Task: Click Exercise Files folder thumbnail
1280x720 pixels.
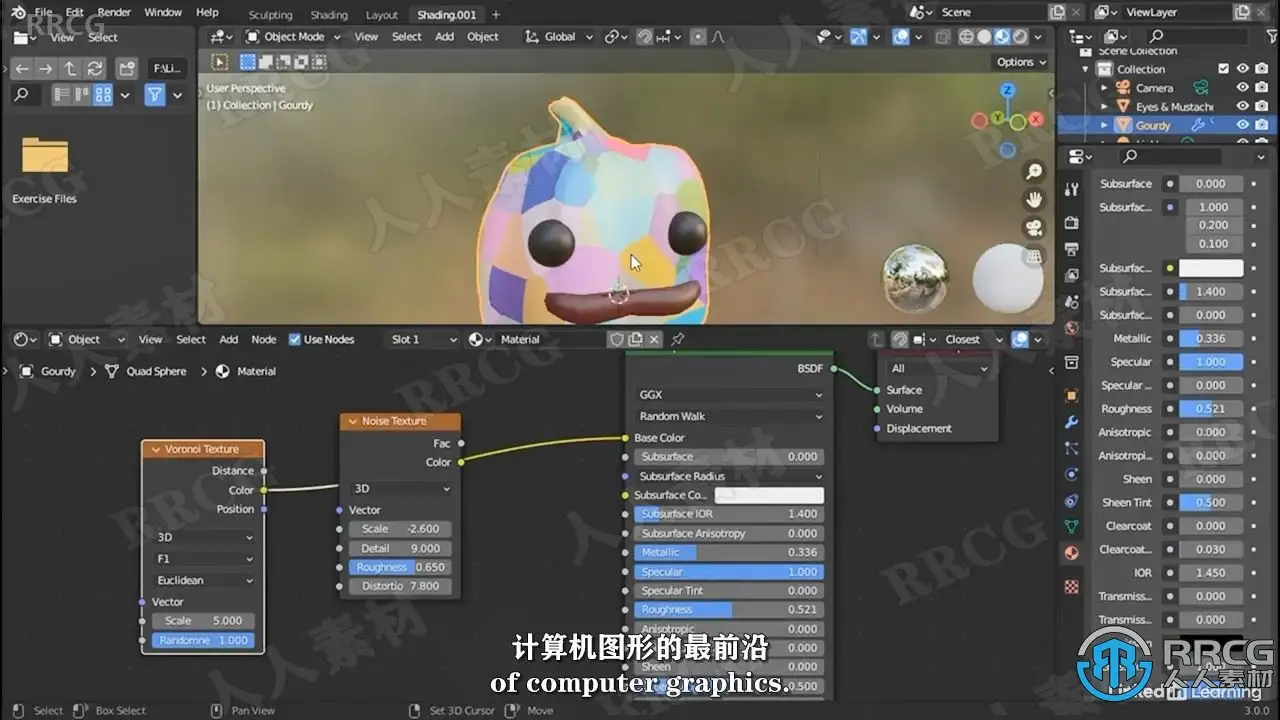Action: (x=45, y=156)
